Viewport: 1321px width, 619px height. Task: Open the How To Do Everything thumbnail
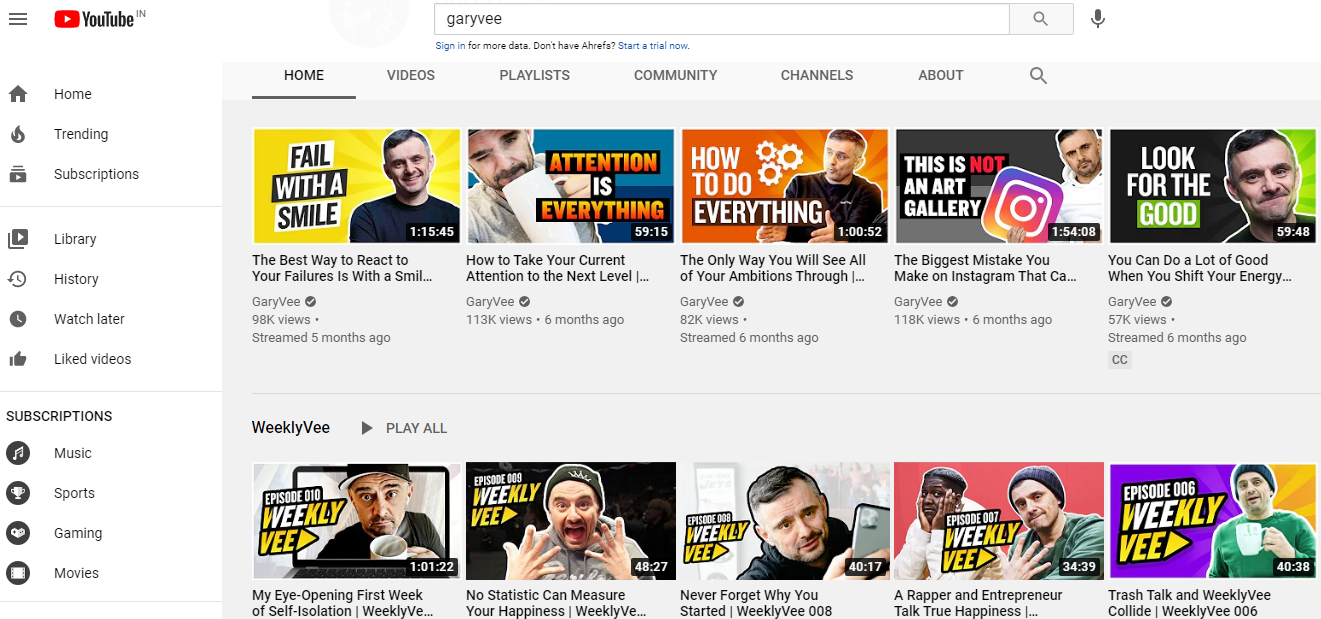point(784,186)
